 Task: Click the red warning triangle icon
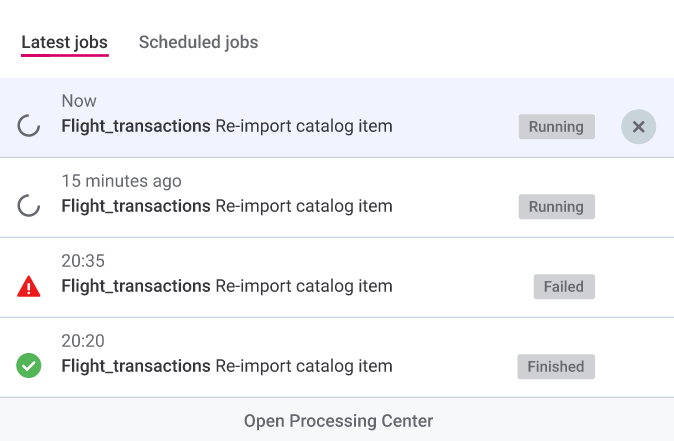click(29, 287)
